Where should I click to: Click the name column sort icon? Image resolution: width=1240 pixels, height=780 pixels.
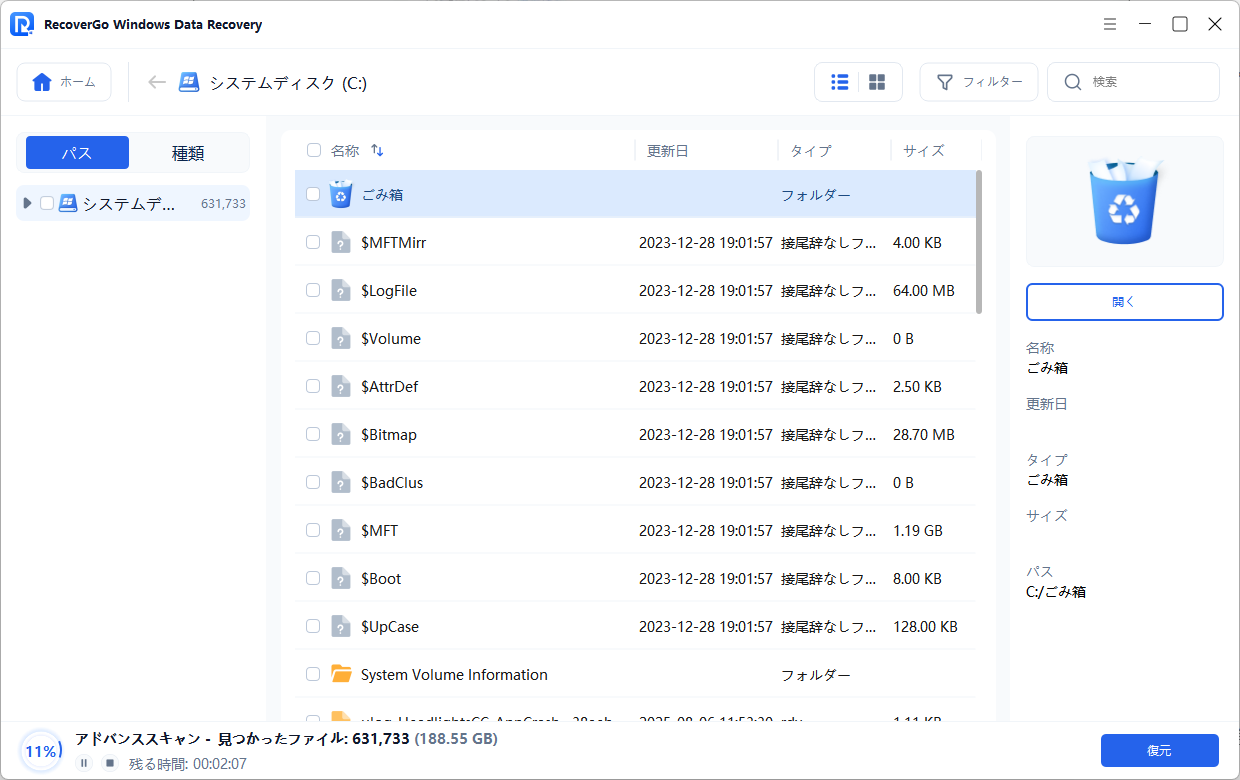(377, 151)
